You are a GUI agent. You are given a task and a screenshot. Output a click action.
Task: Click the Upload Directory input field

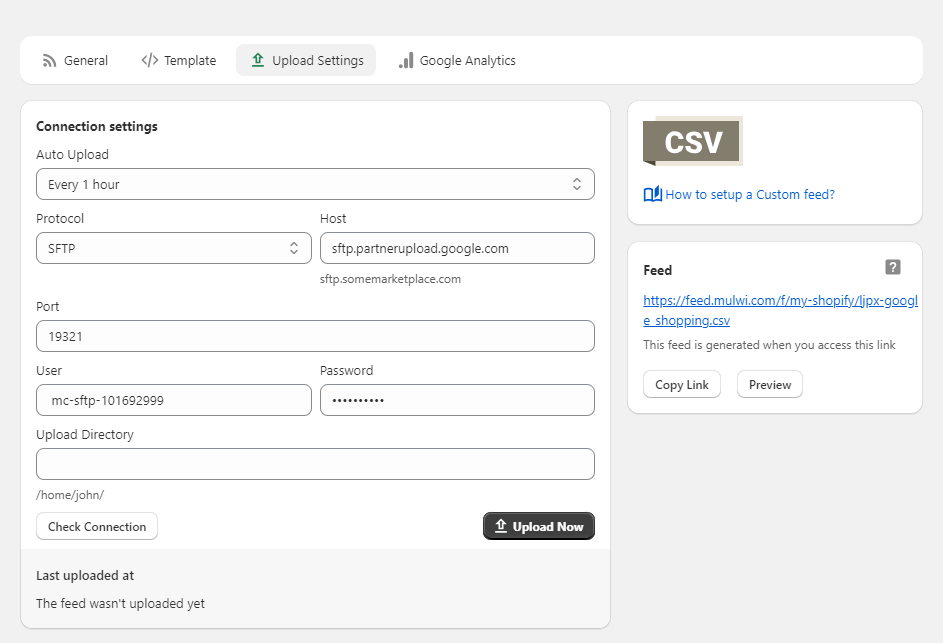tap(315, 464)
